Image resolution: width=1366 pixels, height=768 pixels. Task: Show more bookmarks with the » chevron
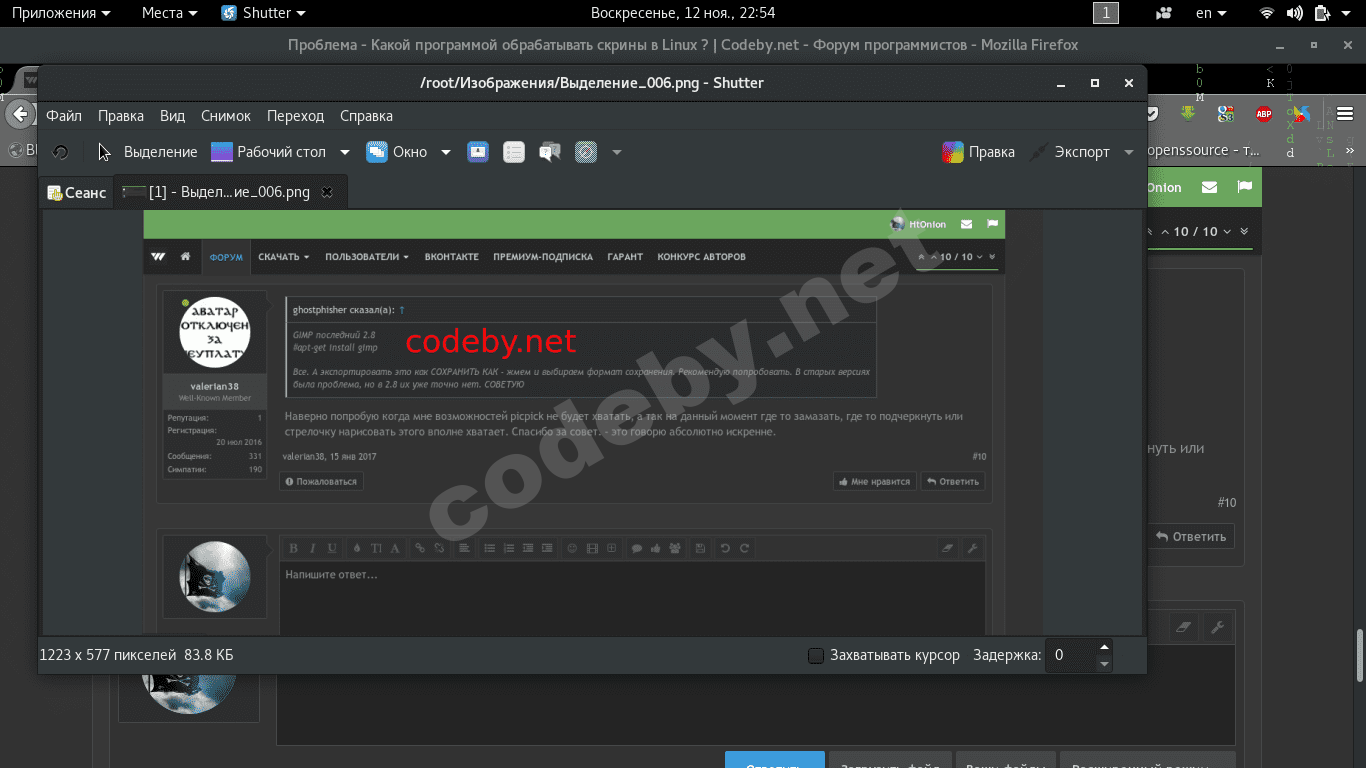[x=1349, y=150]
